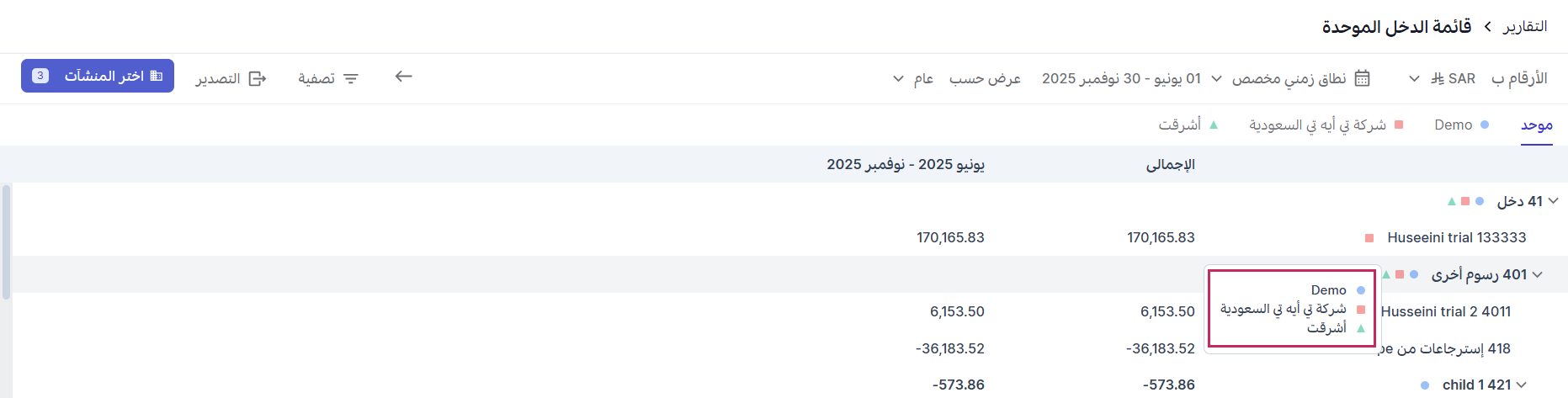Click the filter lines icon
This screenshot has width=1568, height=398.
coord(351,78)
